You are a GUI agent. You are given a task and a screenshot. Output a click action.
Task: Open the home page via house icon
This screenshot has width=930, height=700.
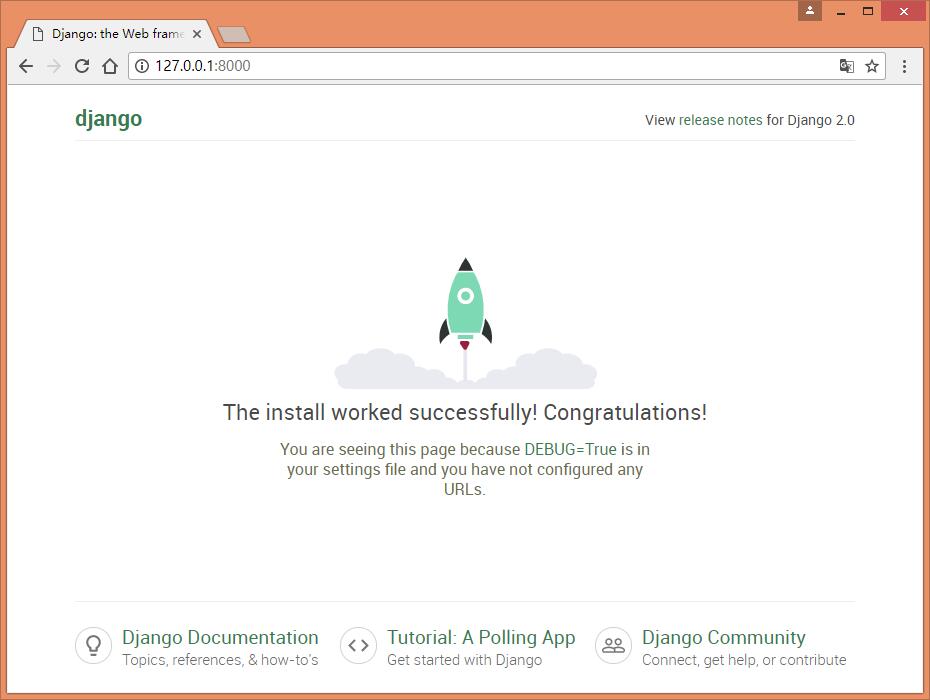[x=110, y=66]
